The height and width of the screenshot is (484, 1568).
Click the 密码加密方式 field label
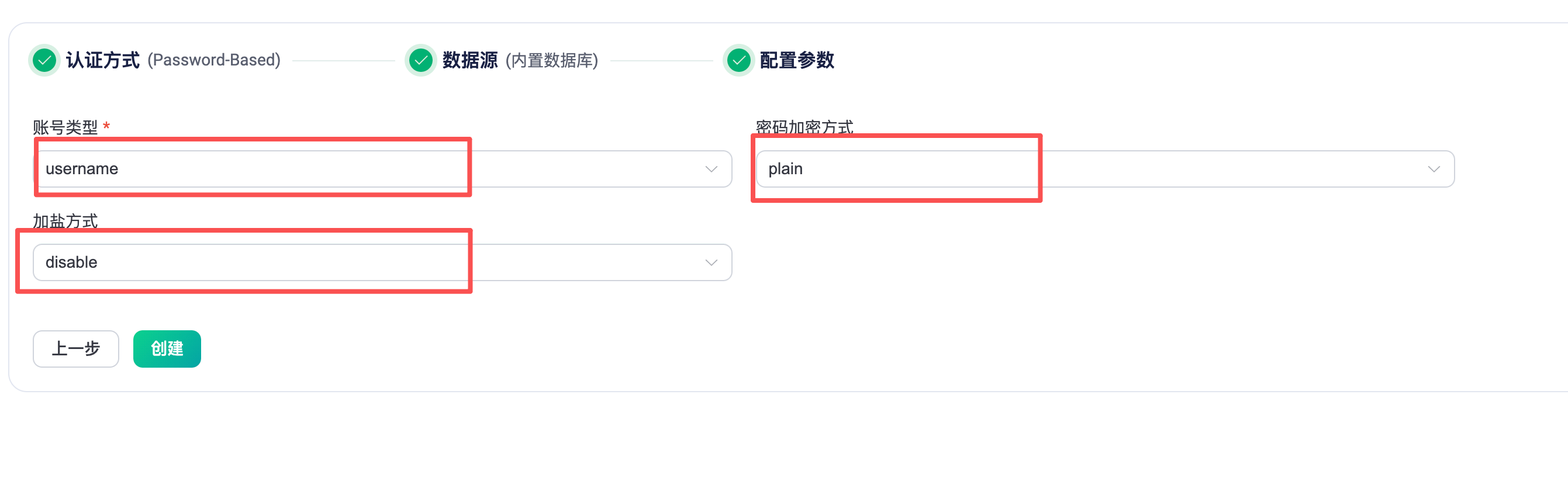coord(804,127)
